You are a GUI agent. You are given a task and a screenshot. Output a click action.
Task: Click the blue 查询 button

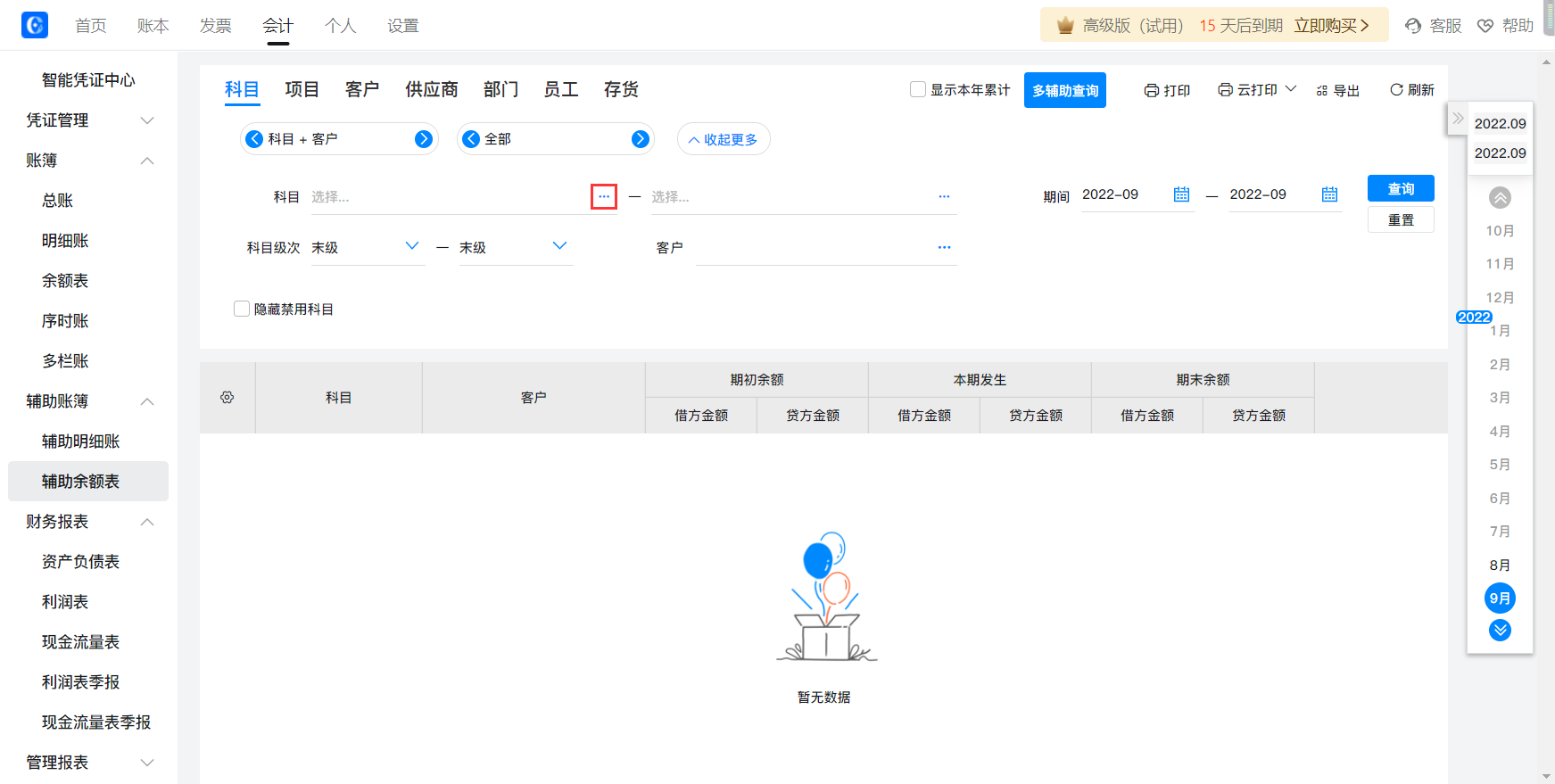coord(1400,188)
